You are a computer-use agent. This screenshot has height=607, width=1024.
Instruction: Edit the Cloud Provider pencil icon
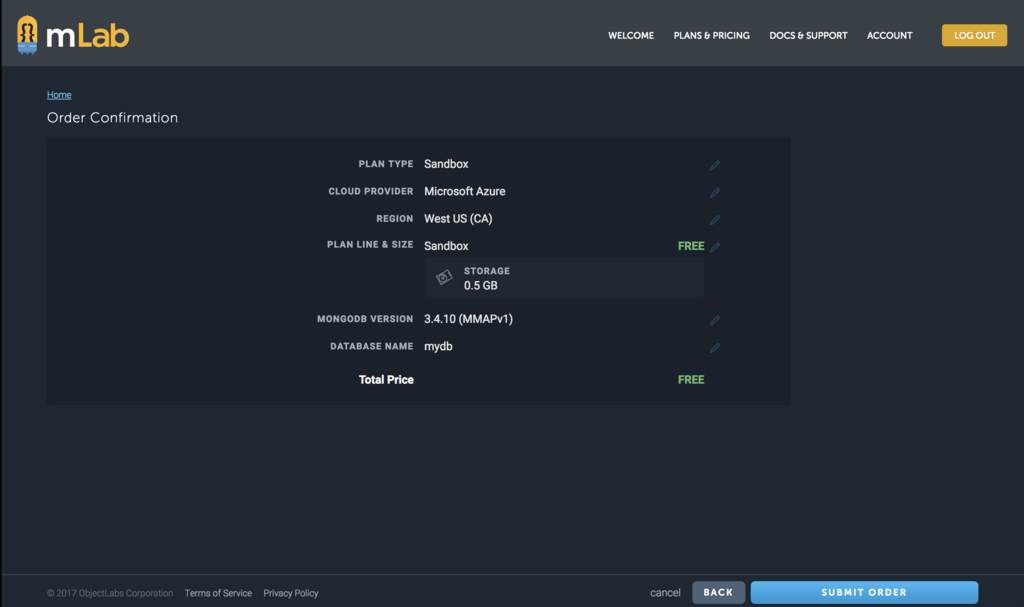(x=714, y=193)
